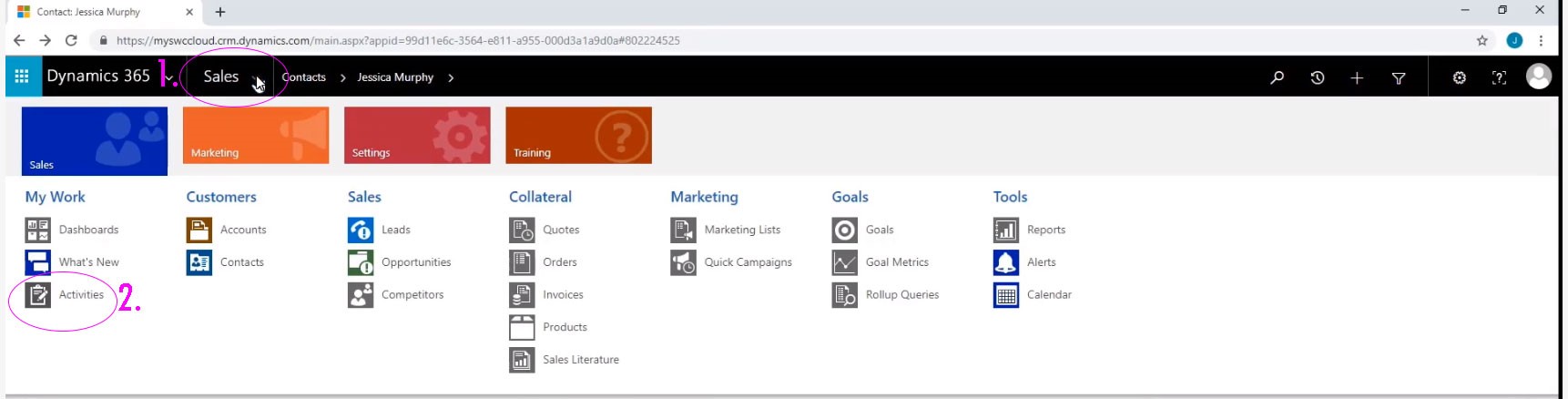Image resolution: width=1568 pixels, height=399 pixels.
Task: Click the Products icon
Action: 522,327
